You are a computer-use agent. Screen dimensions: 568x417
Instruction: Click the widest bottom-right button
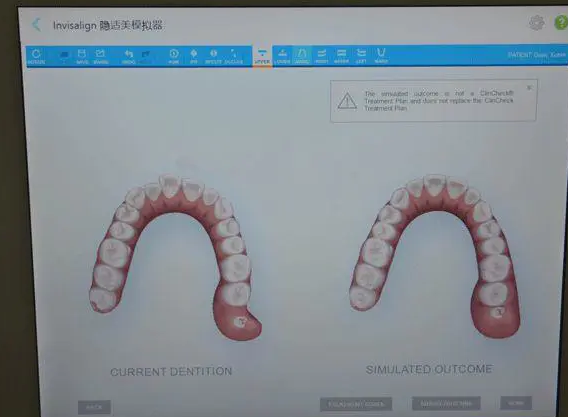click(x=356, y=404)
